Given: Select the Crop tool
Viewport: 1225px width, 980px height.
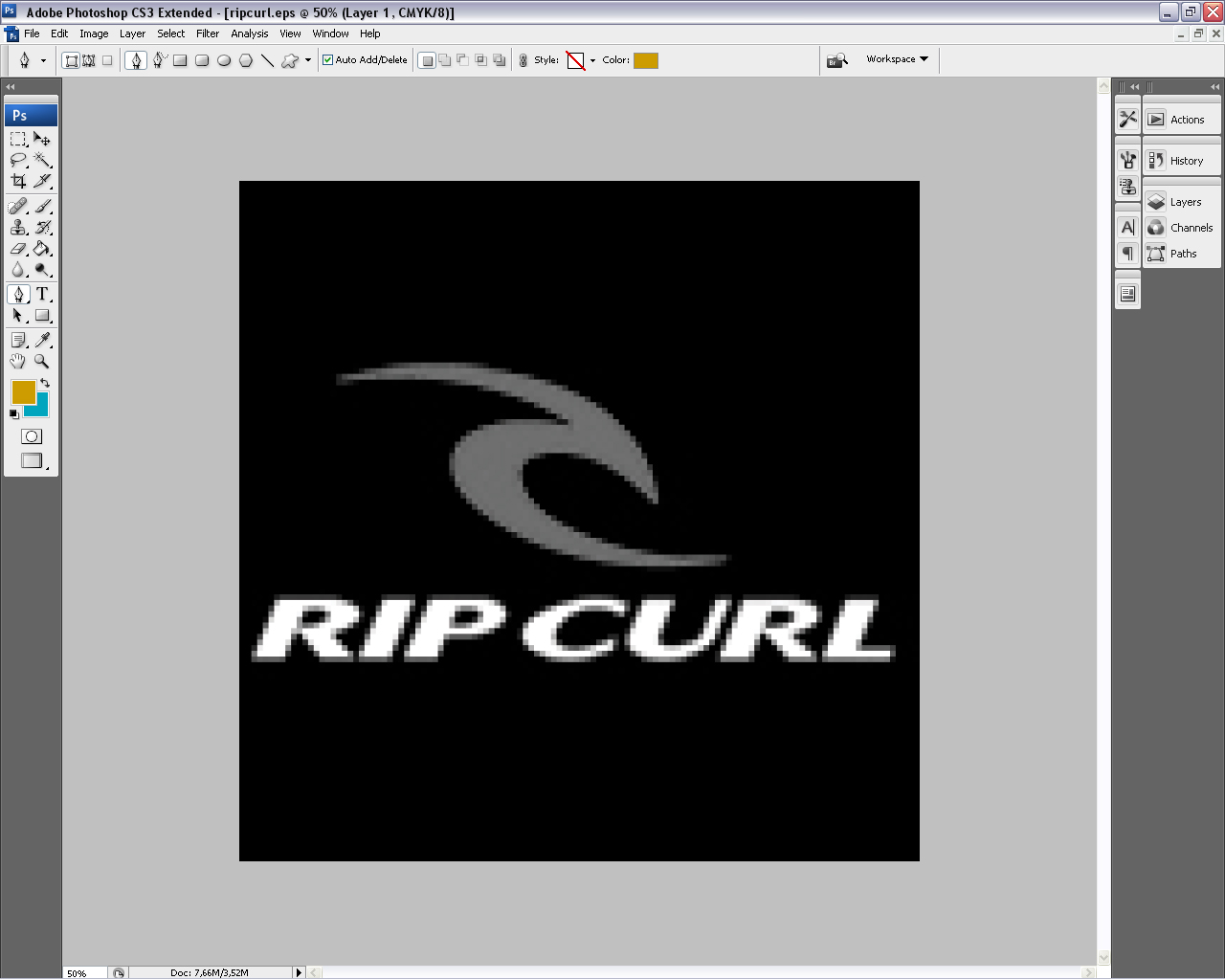Looking at the screenshot, I should (18, 181).
